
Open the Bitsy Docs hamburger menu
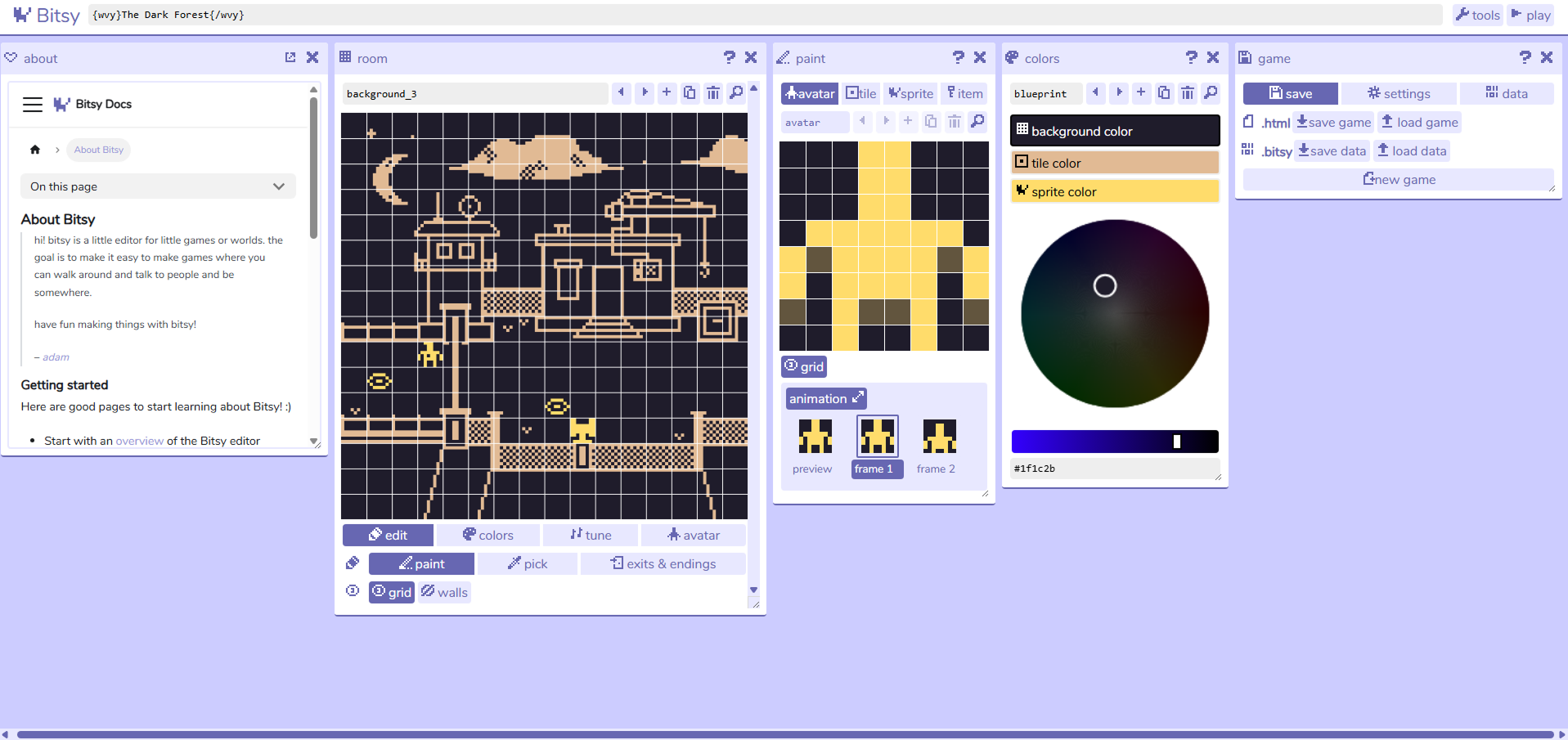coord(33,105)
